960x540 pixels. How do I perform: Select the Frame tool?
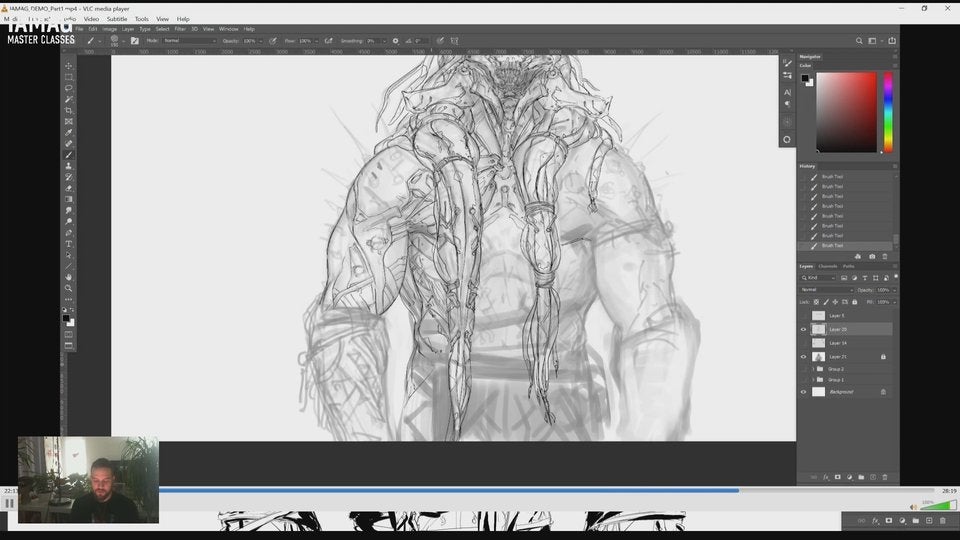click(69, 121)
